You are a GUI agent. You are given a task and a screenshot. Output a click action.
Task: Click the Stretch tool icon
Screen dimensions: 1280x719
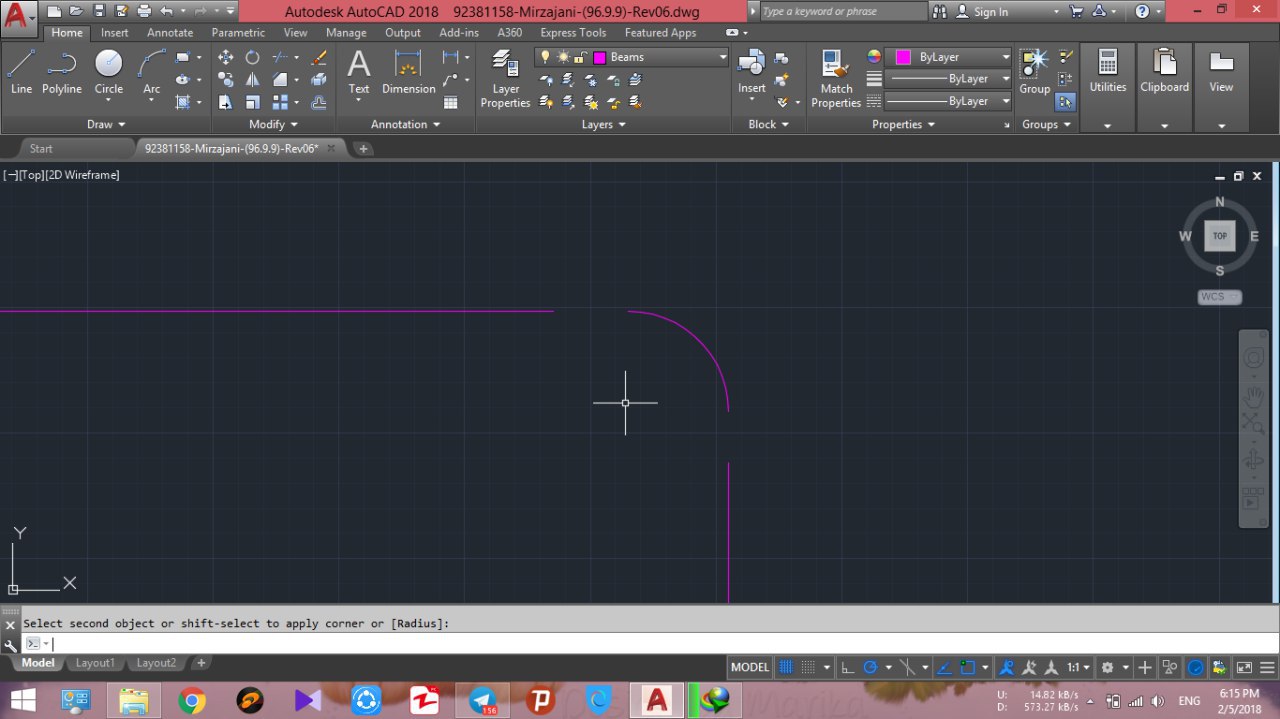[x=226, y=102]
